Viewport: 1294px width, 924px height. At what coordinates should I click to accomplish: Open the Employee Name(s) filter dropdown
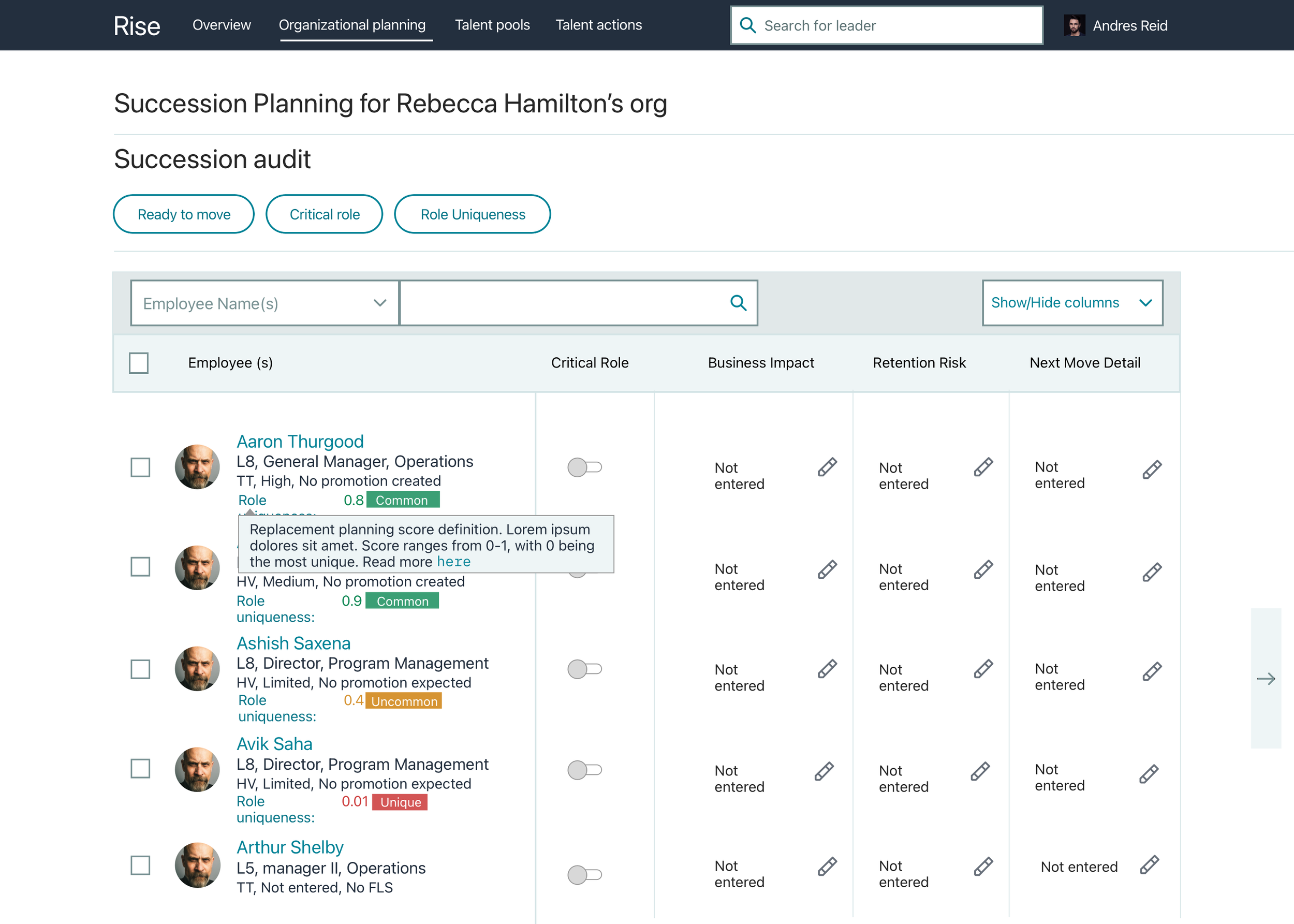tap(264, 303)
